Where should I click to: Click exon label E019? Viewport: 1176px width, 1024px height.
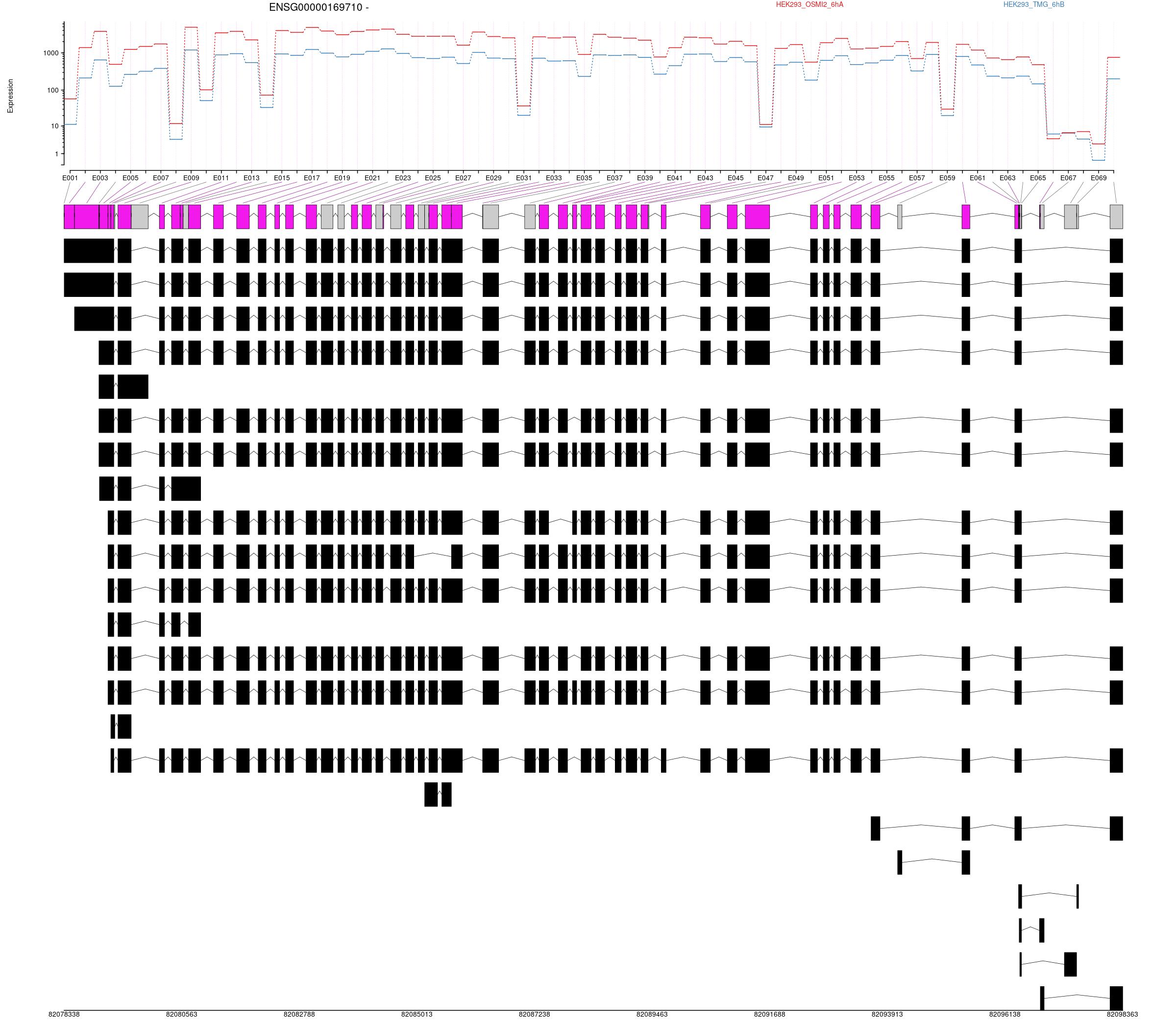[x=343, y=178]
